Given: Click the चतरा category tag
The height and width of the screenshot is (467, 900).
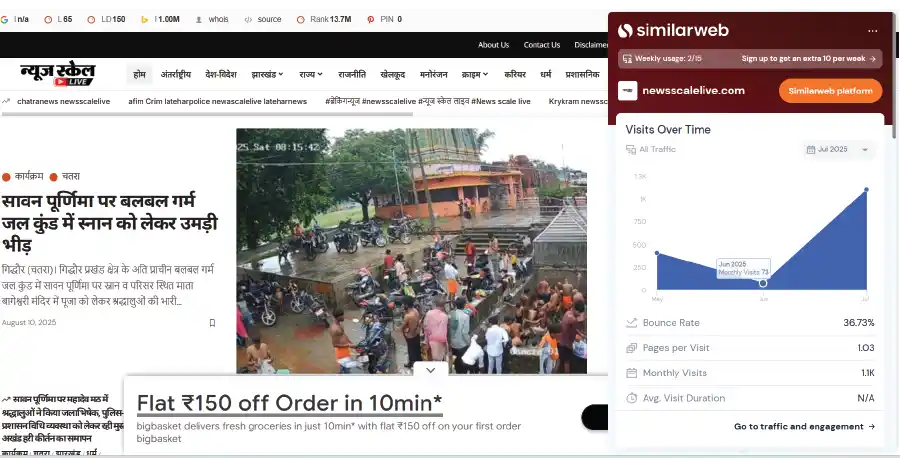Looking at the screenshot, I should (71, 177).
